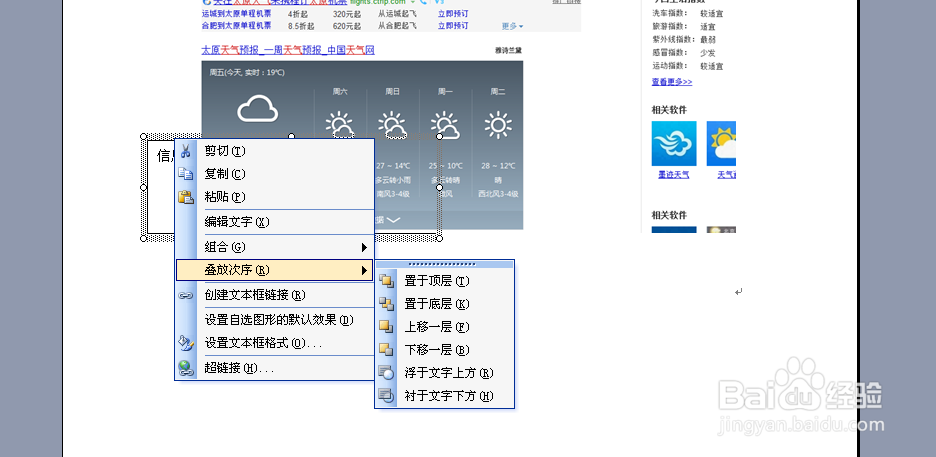This screenshot has width=936, height=457.
Task: Click the 周五(今天, 实时: 19℃) label
Action: click(x=247, y=73)
